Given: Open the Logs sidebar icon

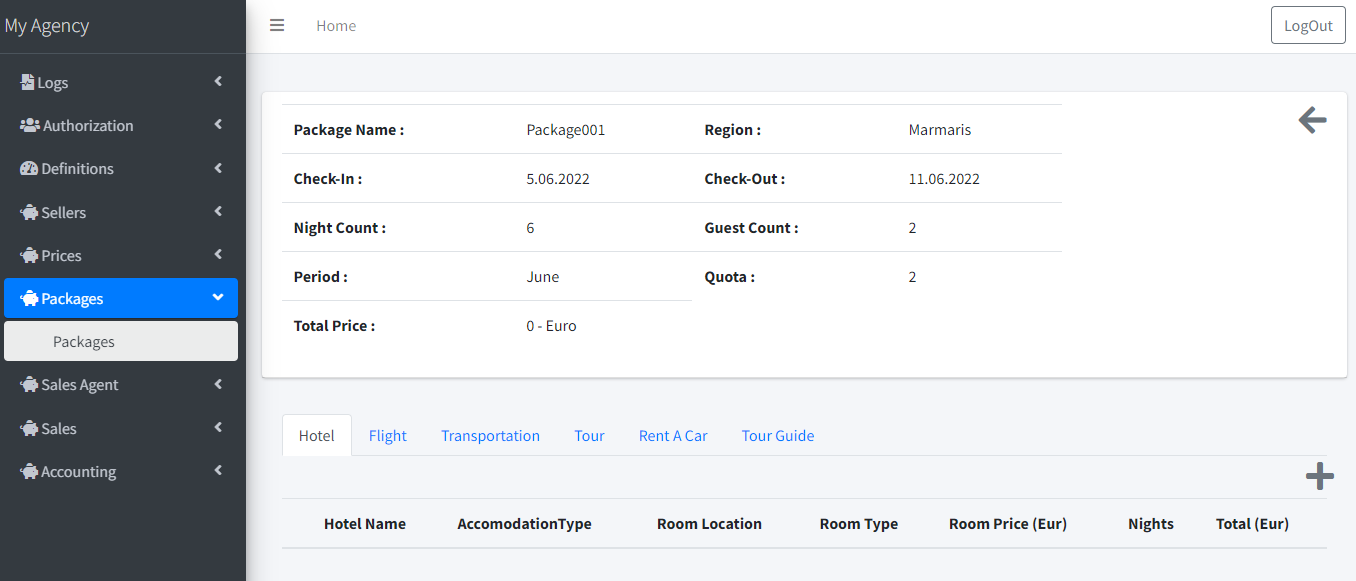Looking at the screenshot, I should 29,82.
